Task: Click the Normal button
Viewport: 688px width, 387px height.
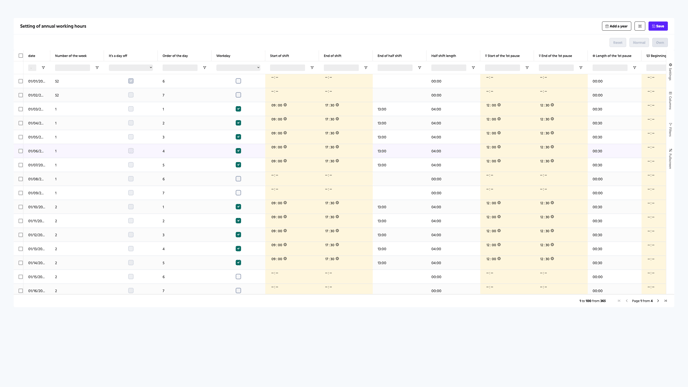Action: click(x=639, y=43)
